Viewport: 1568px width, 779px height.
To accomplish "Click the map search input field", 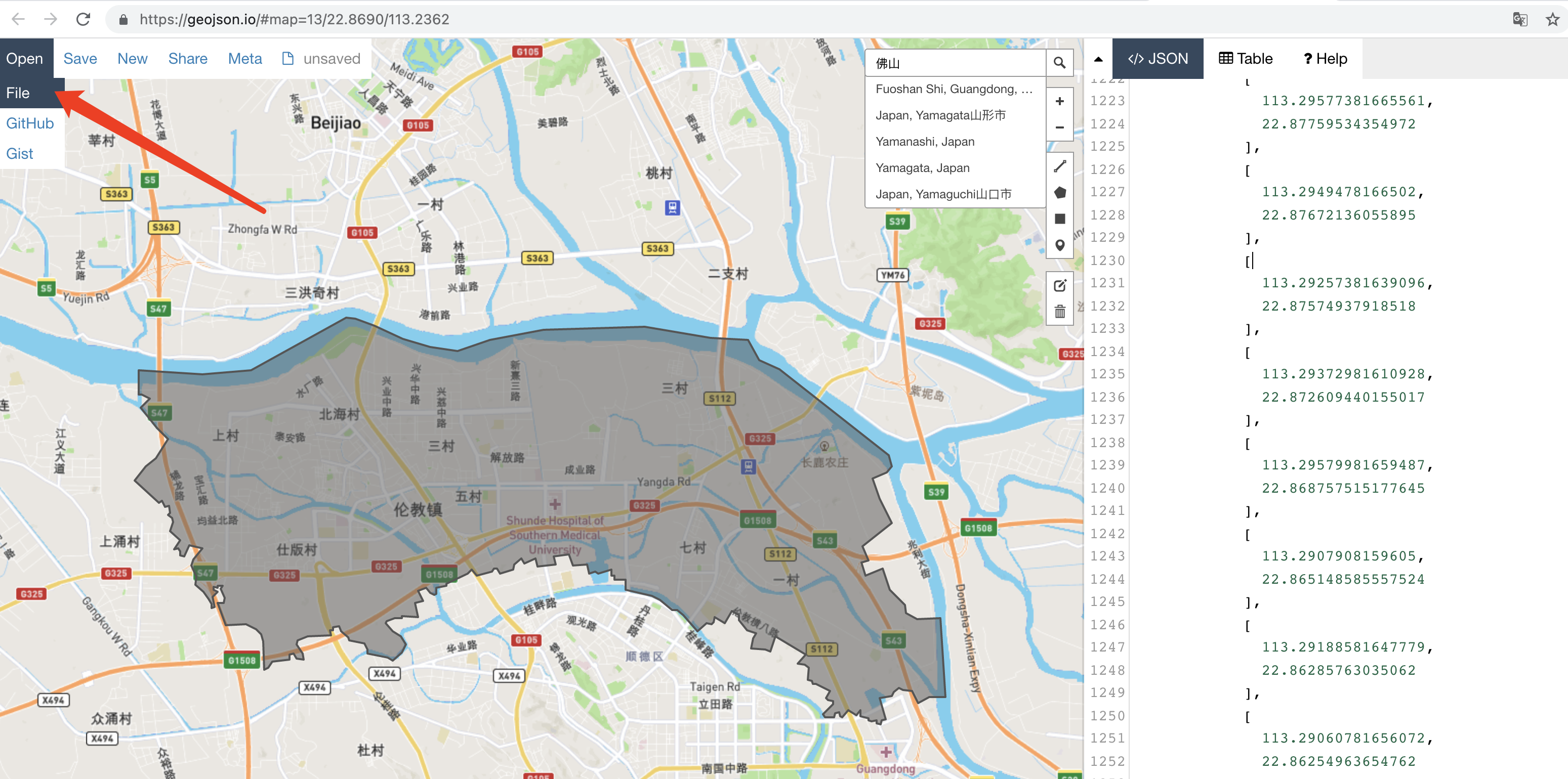I will [956, 63].
